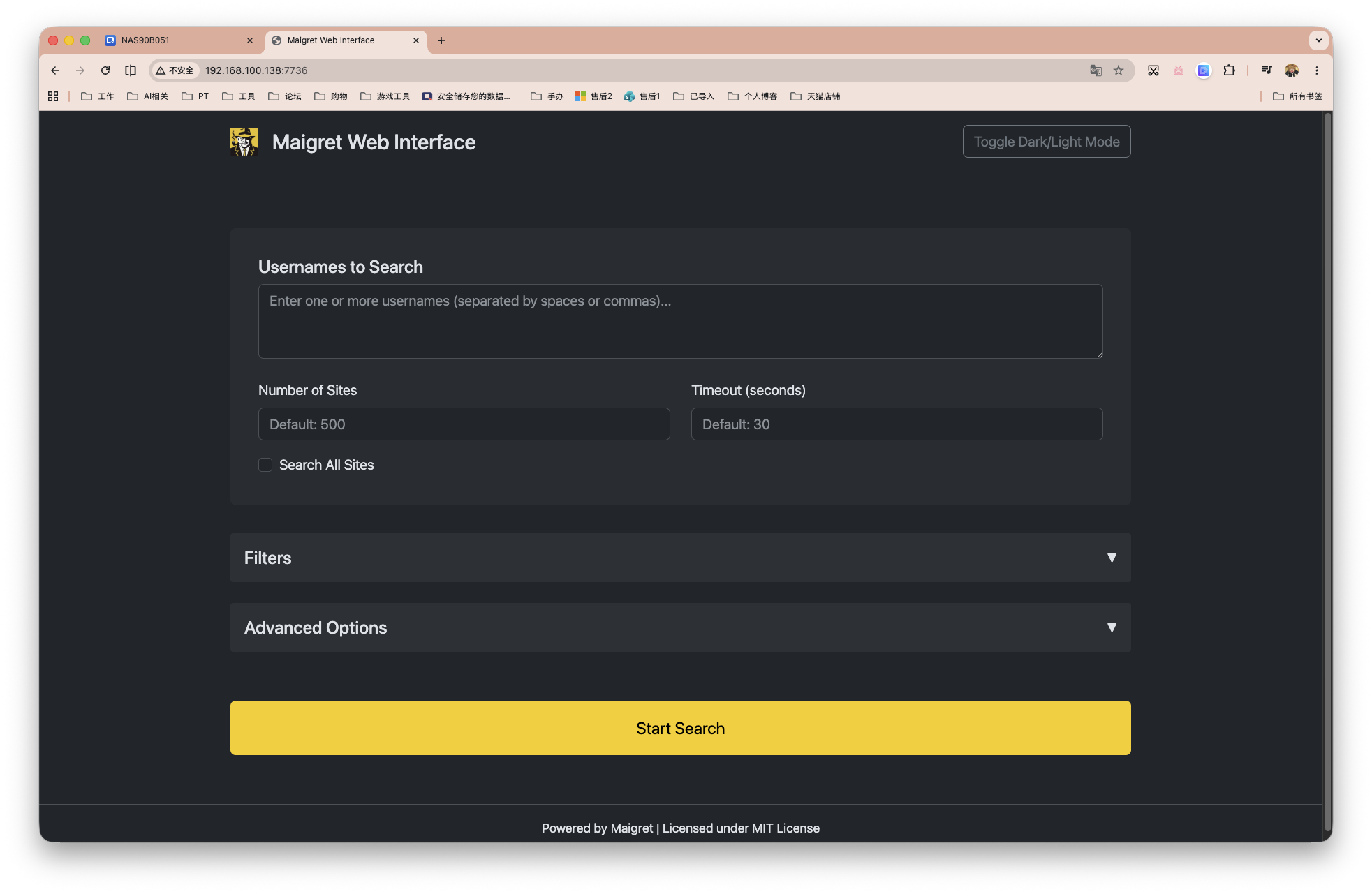1372x894 pixels.
Task: Click the Maigret Web Interface title
Action: pos(374,142)
